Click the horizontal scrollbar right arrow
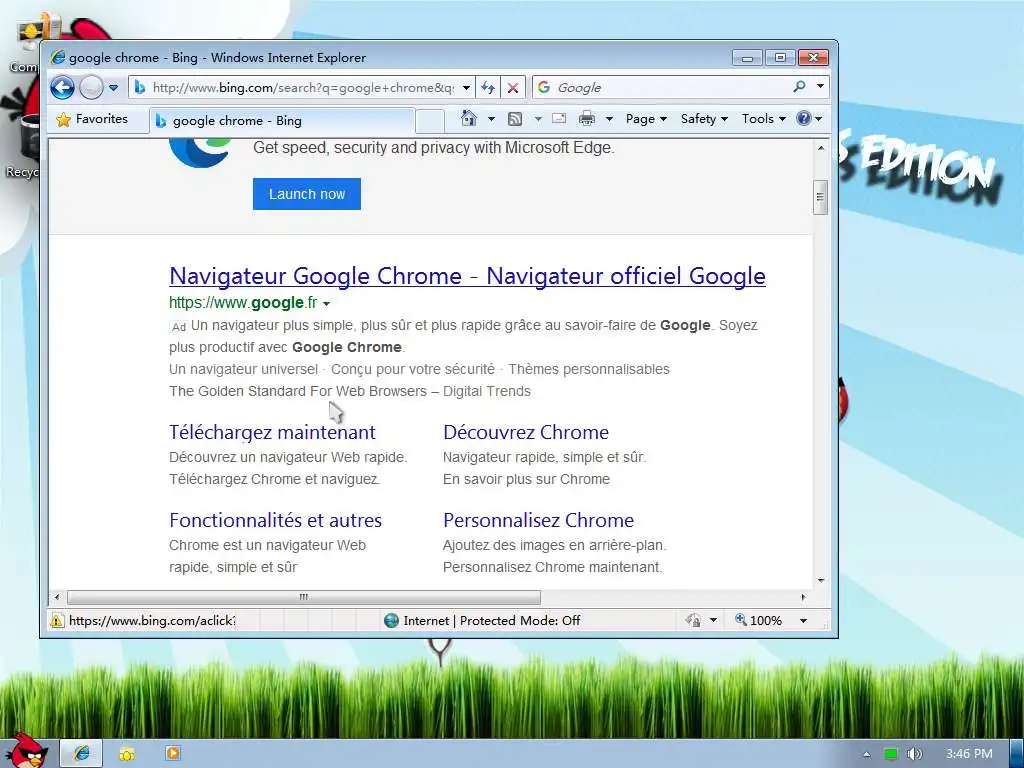Image resolution: width=1024 pixels, height=768 pixels. (x=803, y=597)
